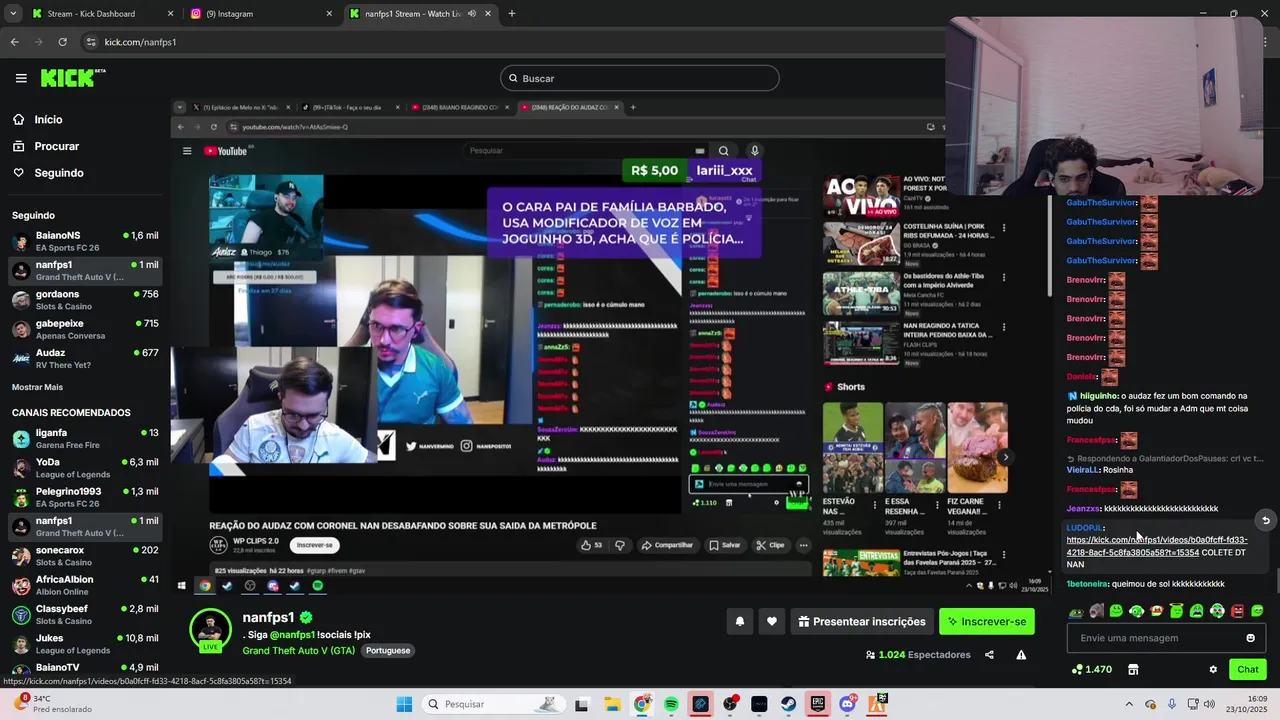Click the Portuguese language tag
The image size is (1280, 720).
[388, 650]
